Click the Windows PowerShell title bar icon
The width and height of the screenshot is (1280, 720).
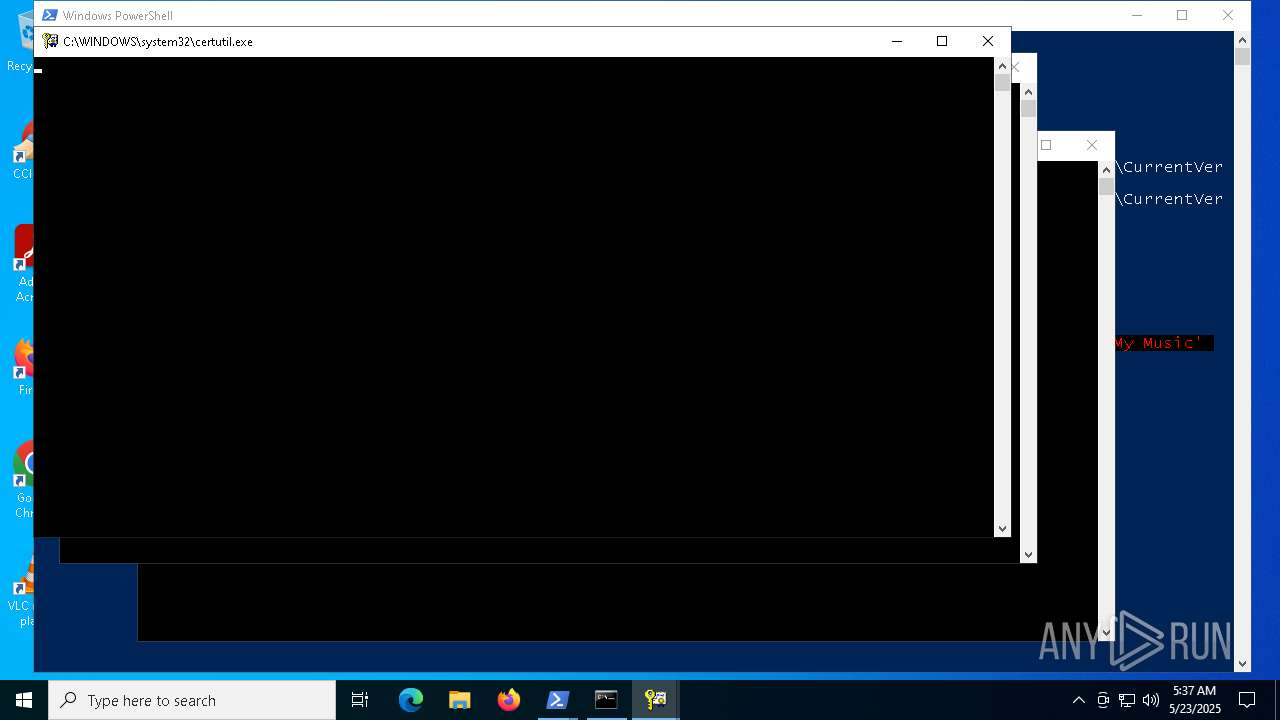[49, 15]
